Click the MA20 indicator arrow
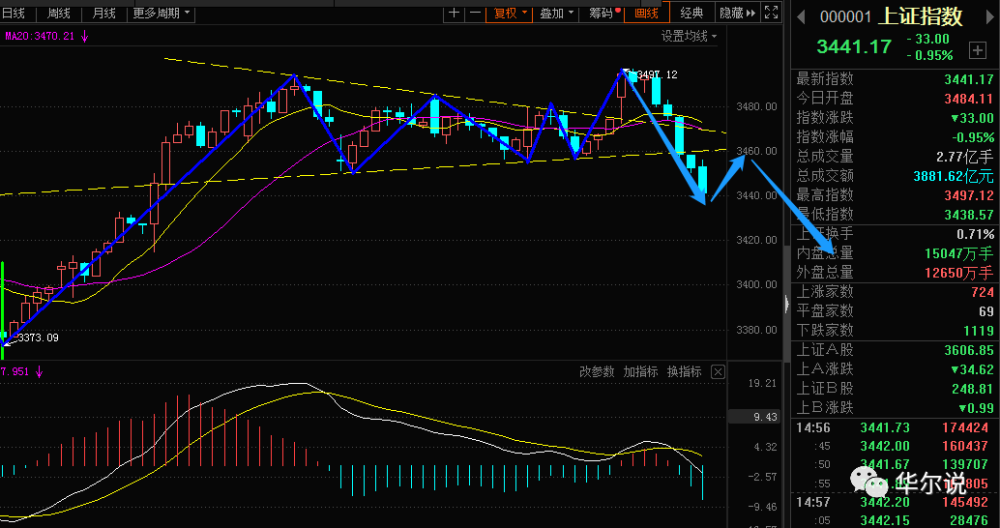This screenshot has width=1000, height=528. click(84, 37)
